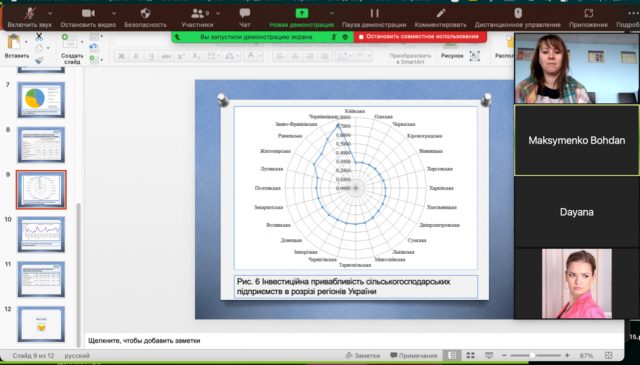
Task: Click Остановить совместное использование red button
Action: point(420,37)
